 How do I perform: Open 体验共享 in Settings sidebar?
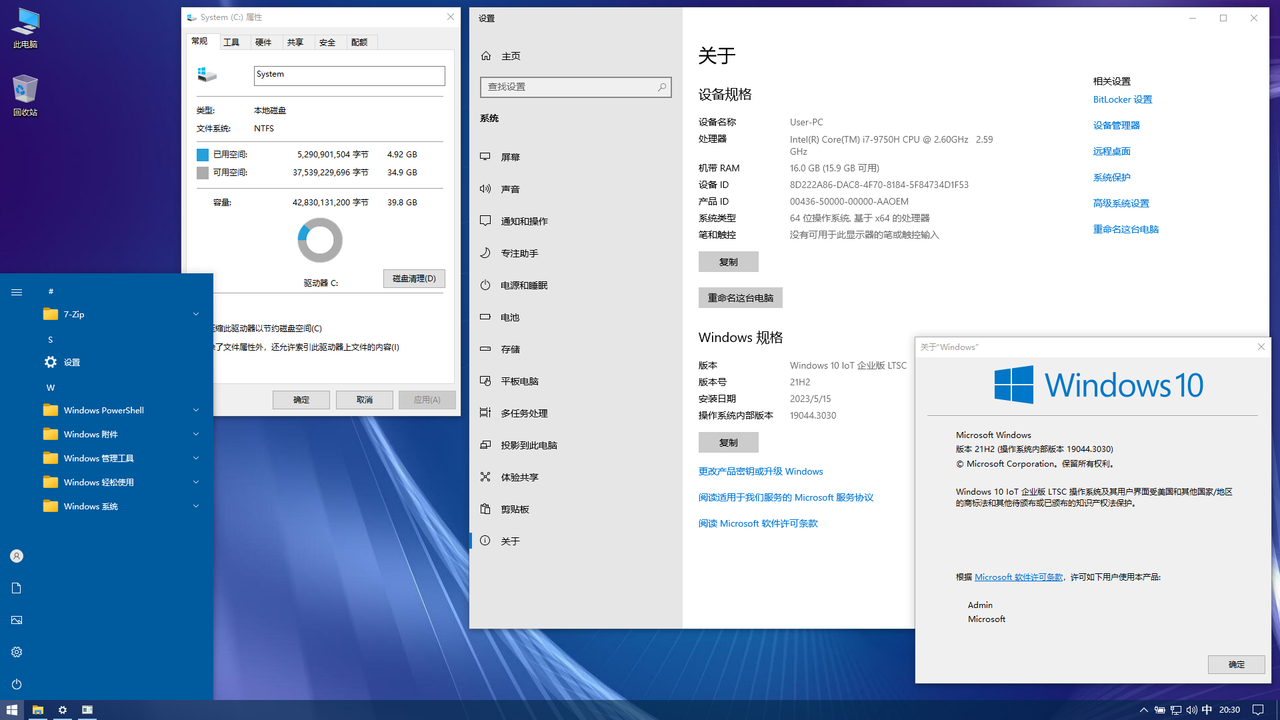coord(576,477)
